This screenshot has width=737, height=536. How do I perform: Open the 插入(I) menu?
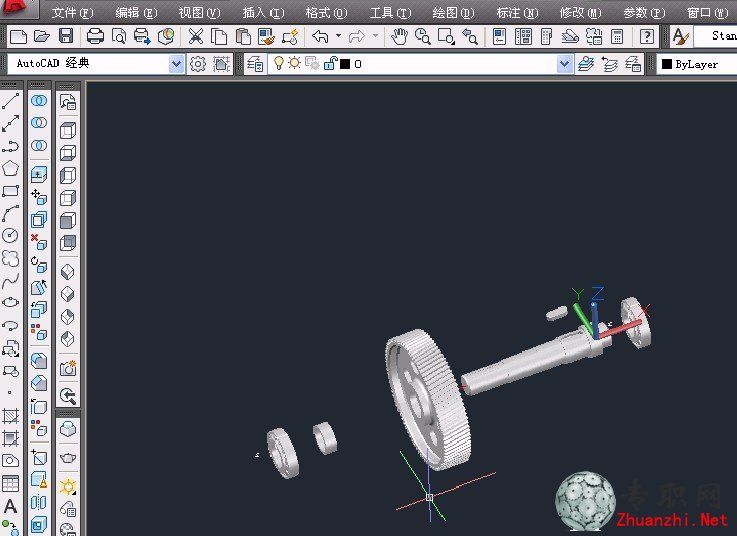tap(263, 13)
